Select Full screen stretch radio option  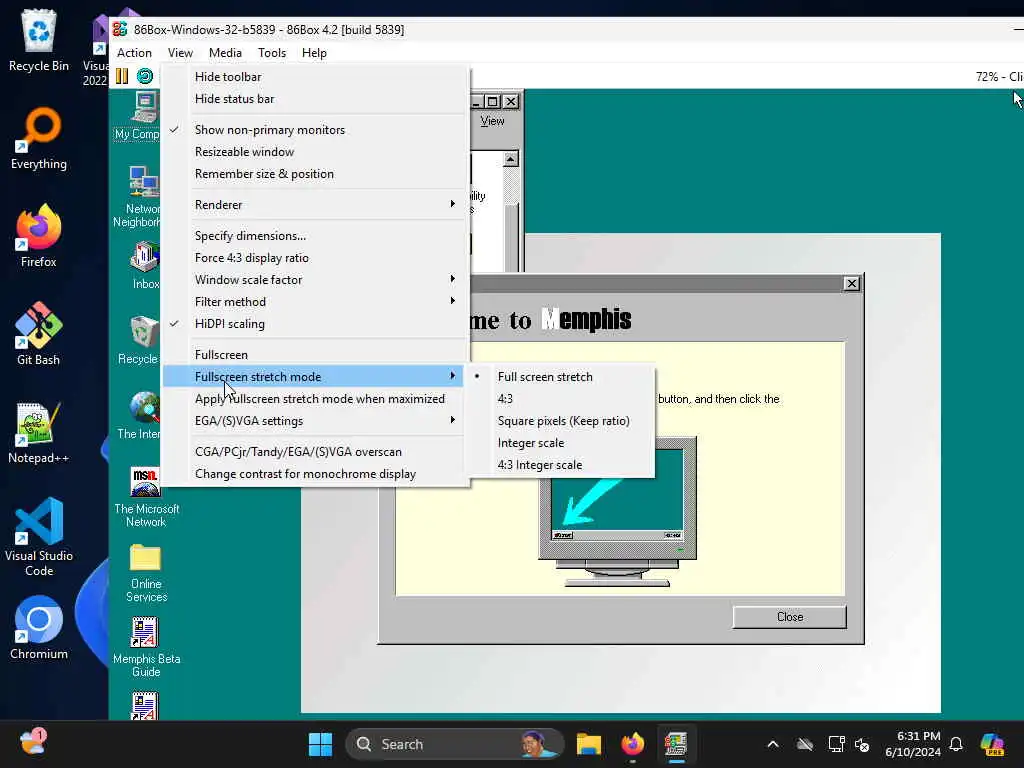560,376
